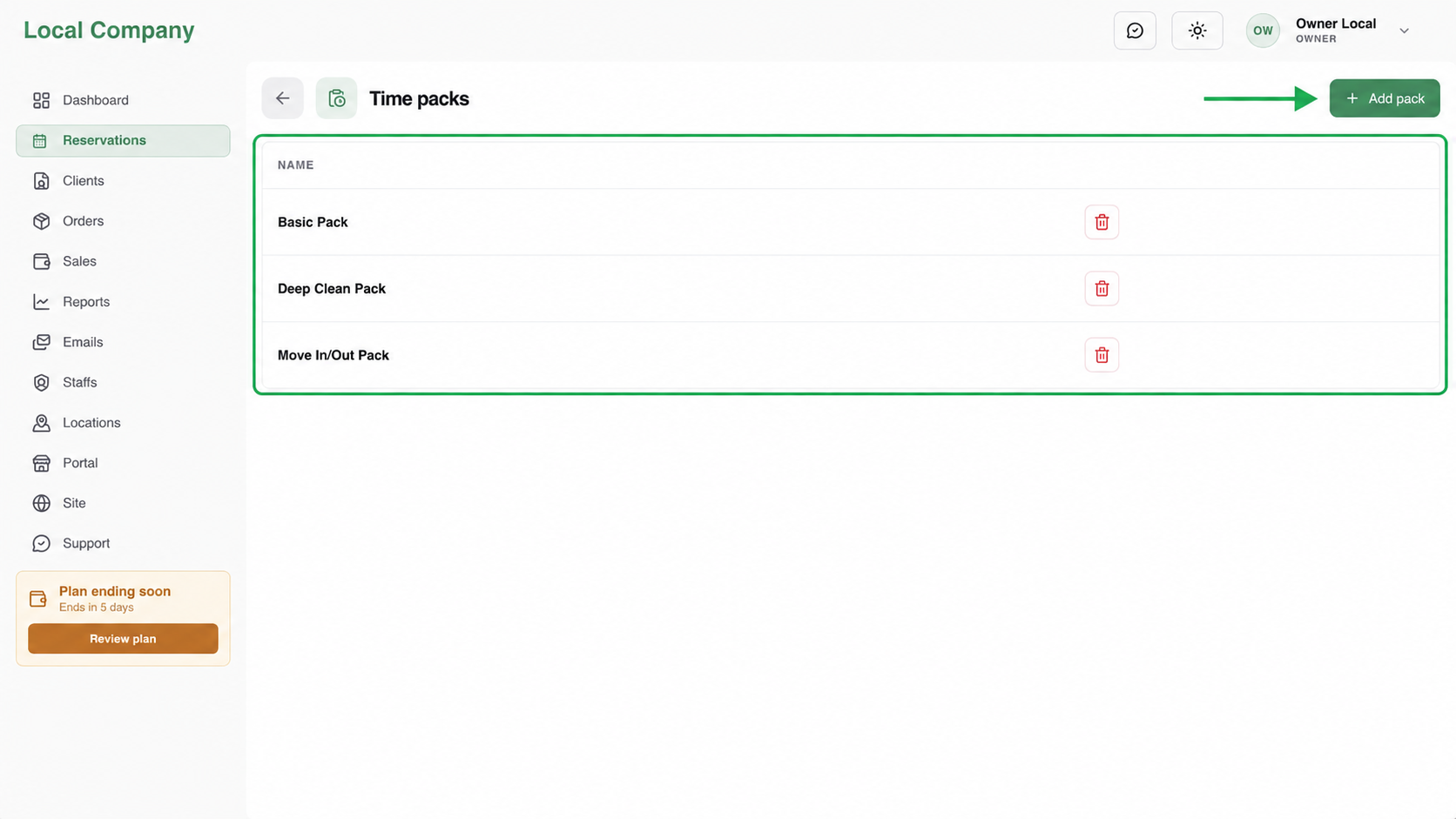This screenshot has width=1456, height=819.
Task: Click the Review plan button
Action: tap(123, 639)
